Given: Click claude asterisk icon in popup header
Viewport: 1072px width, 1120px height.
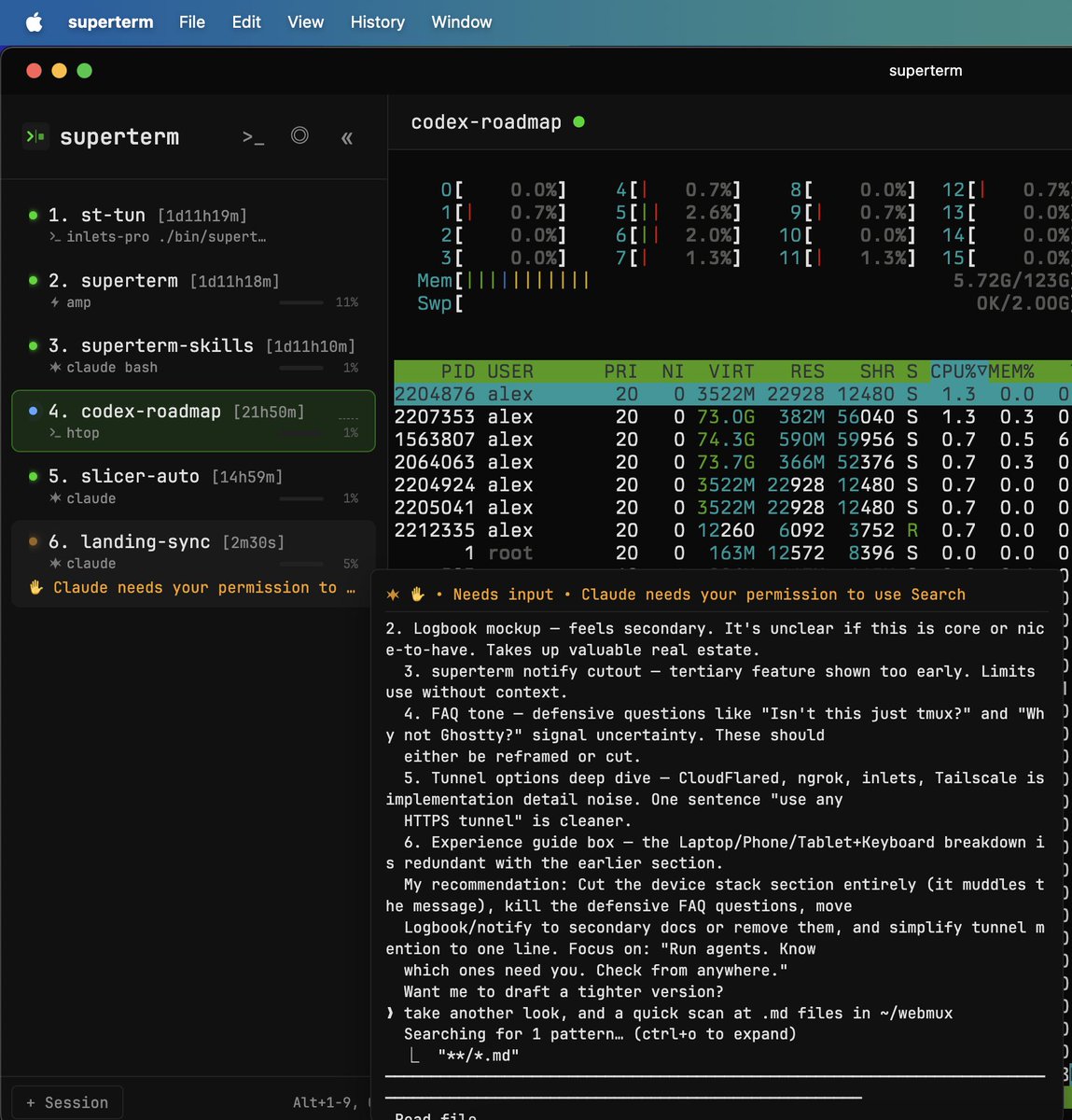Looking at the screenshot, I should click(393, 595).
